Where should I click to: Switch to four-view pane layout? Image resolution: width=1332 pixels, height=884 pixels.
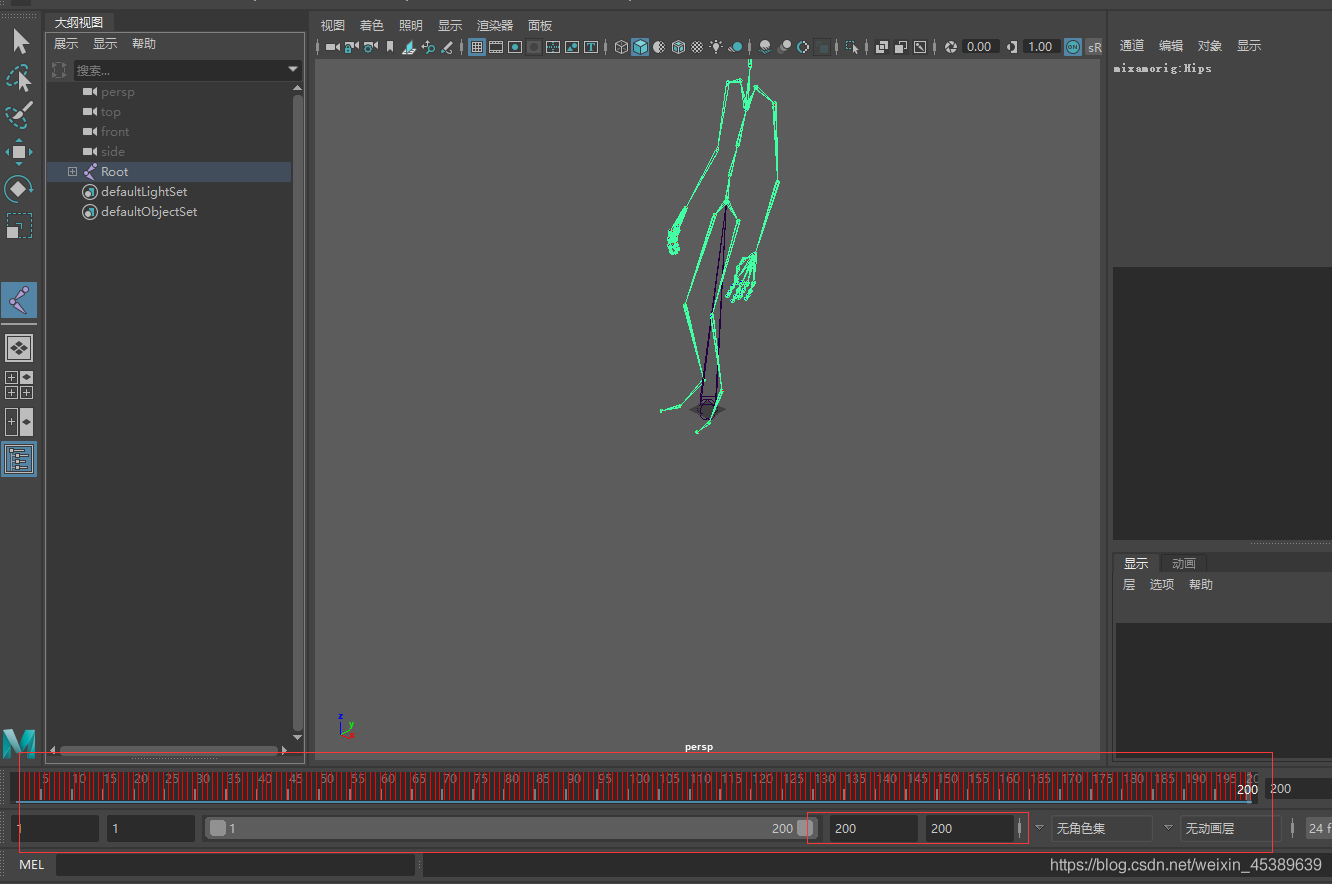coord(19,385)
